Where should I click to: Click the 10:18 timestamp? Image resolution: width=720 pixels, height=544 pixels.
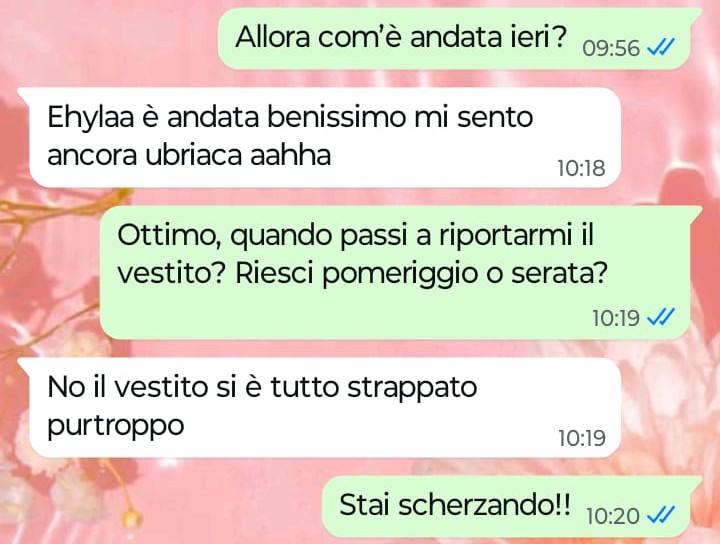[x=581, y=168]
